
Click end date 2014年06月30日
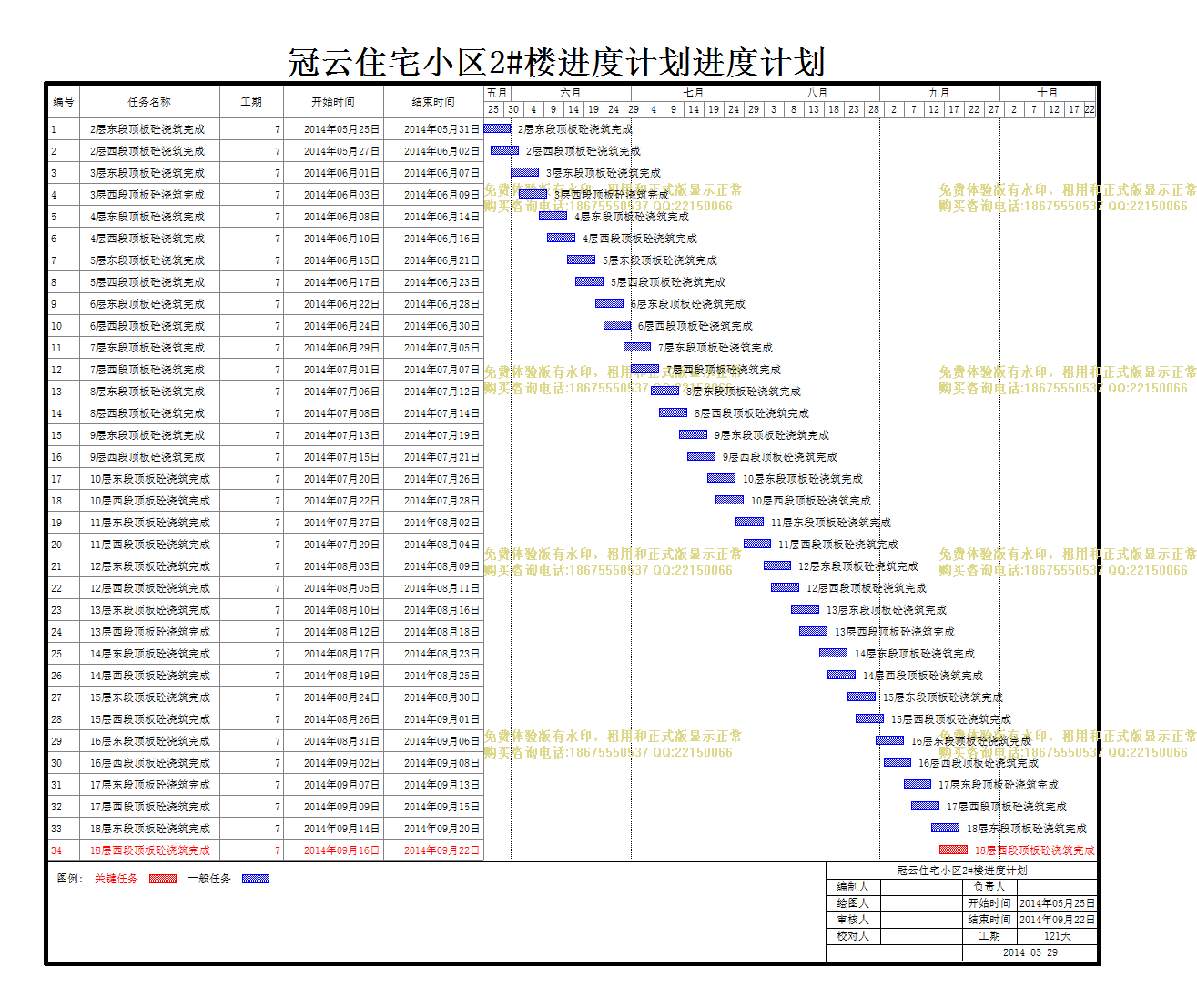(441, 326)
